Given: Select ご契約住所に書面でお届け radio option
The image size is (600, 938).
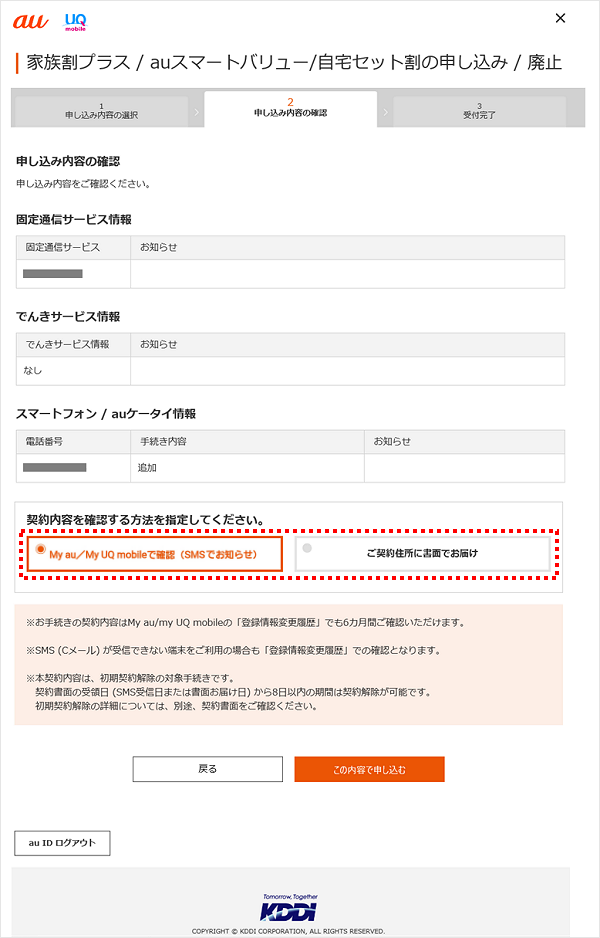Looking at the screenshot, I should 422,553.
